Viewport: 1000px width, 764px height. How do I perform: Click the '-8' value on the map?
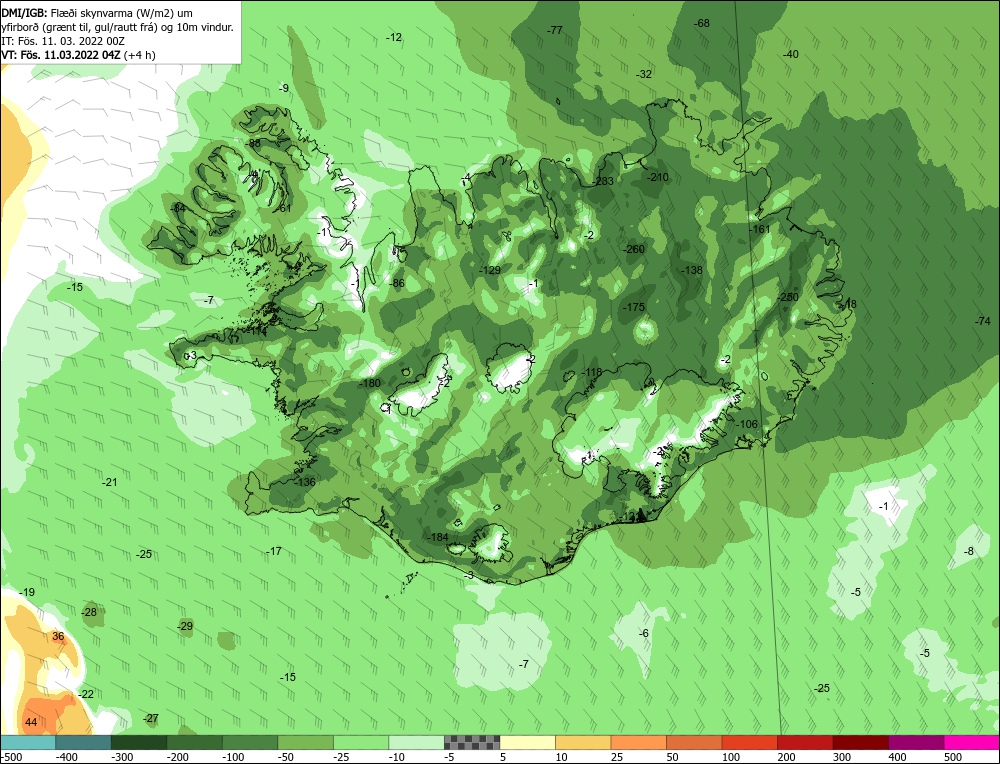click(x=969, y=551)
